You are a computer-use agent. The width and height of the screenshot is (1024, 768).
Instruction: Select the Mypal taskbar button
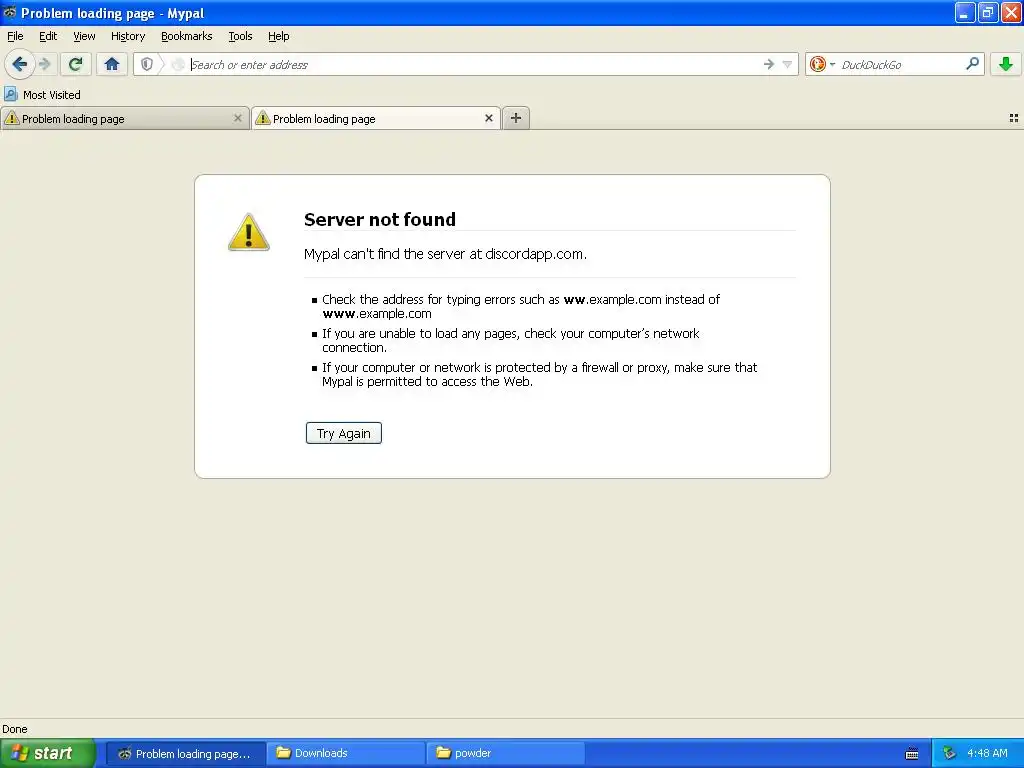click(186, 754)
